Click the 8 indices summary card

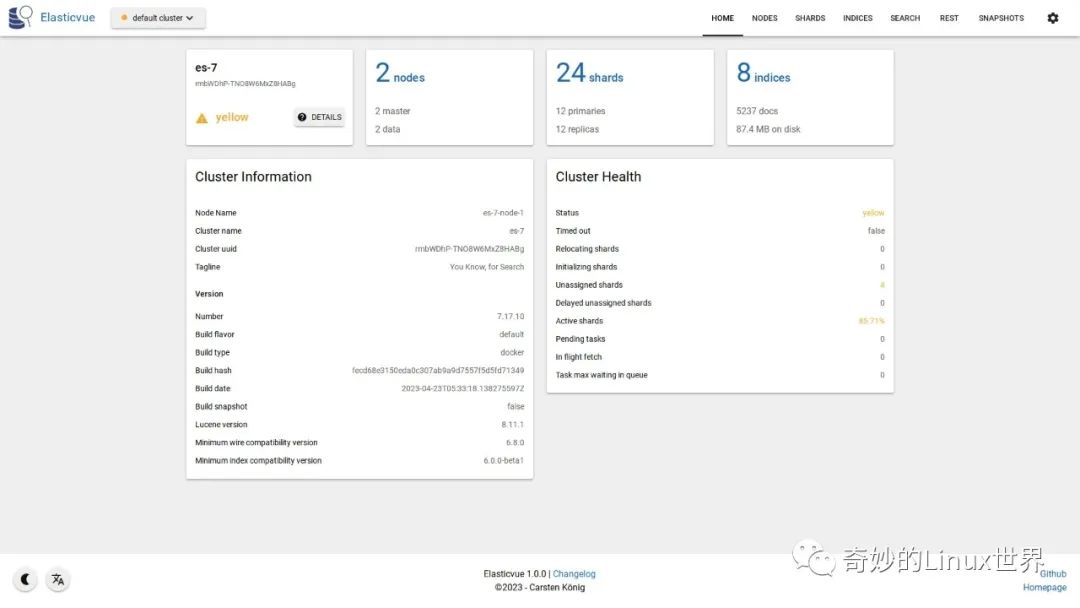click(x=810, y=96)
